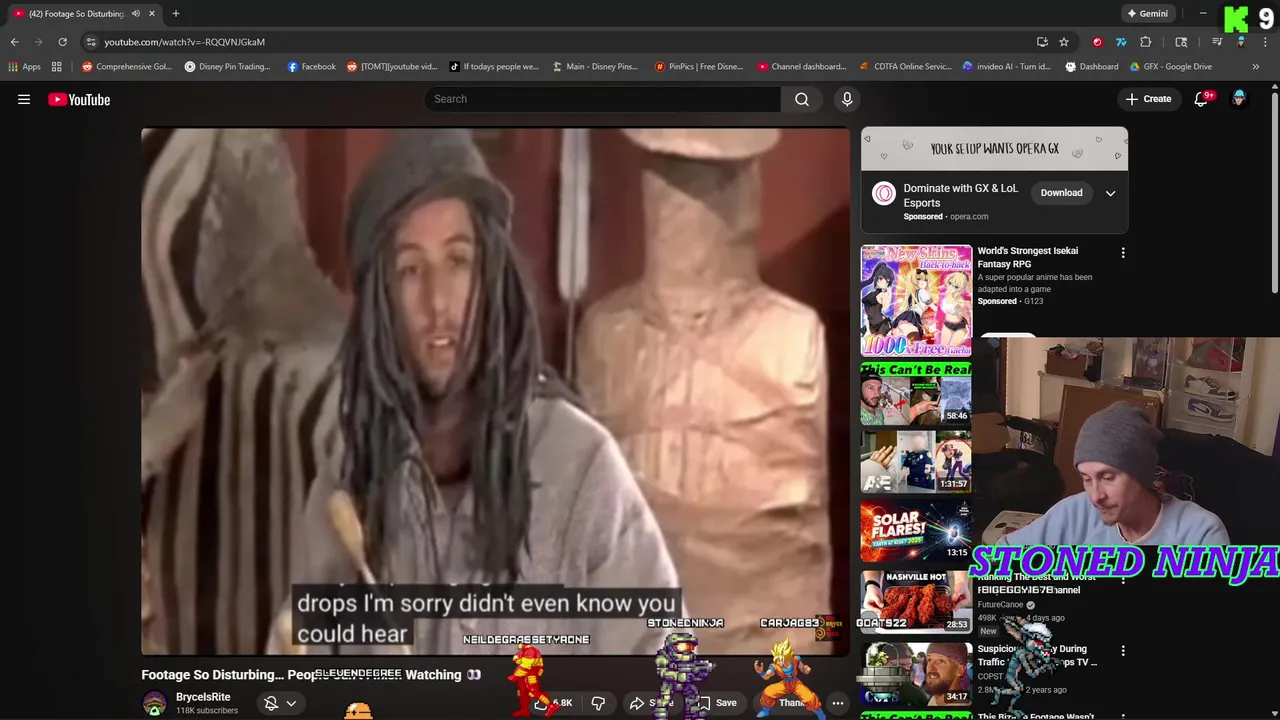Open the isekai RPG ad thumbnail
Viewport: 1280px width, 720px height.
(x=916, y=300)
